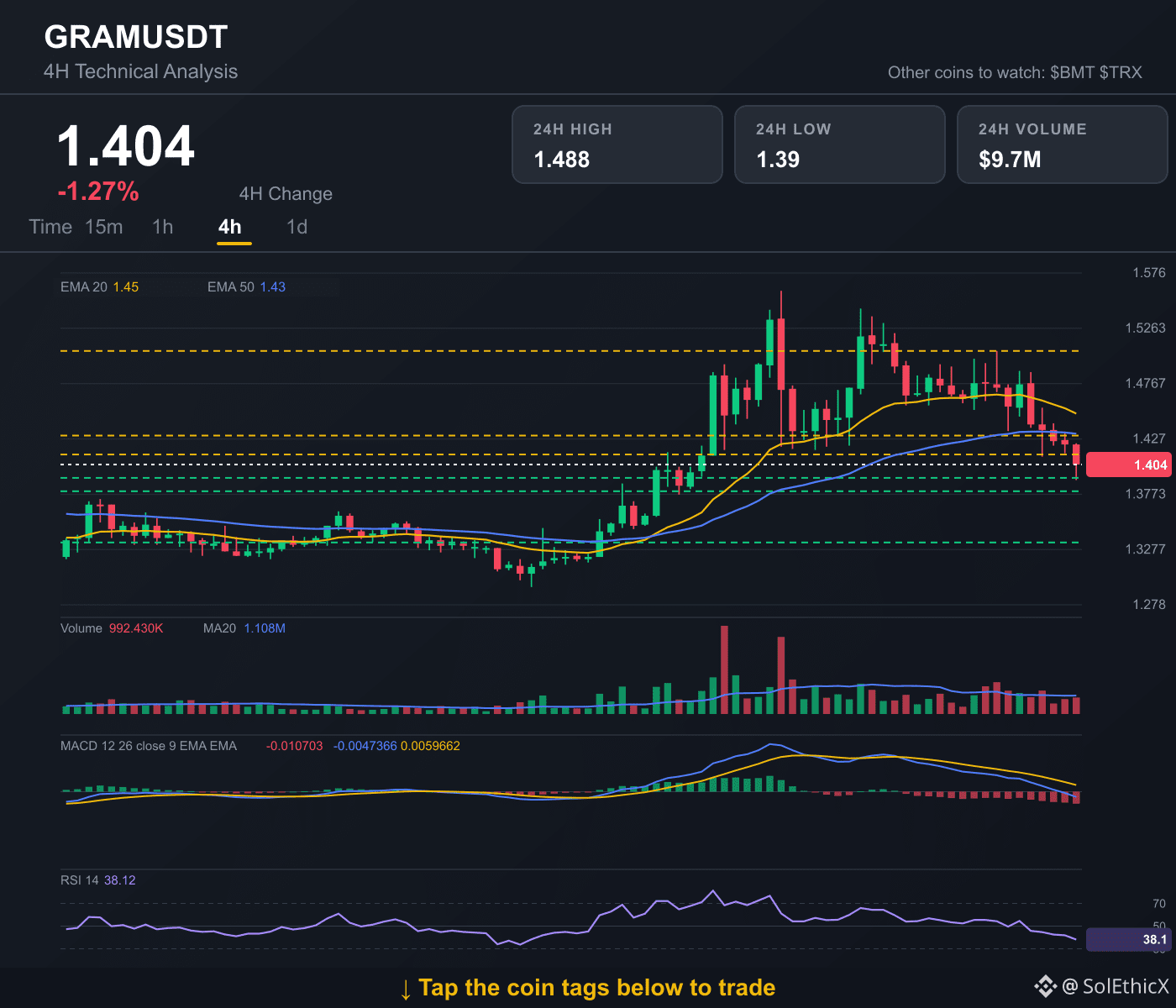Click the '4H Technical Analysis' subtitle
Viewport: 1176px width, 1008px height.
tap(141, 71)
